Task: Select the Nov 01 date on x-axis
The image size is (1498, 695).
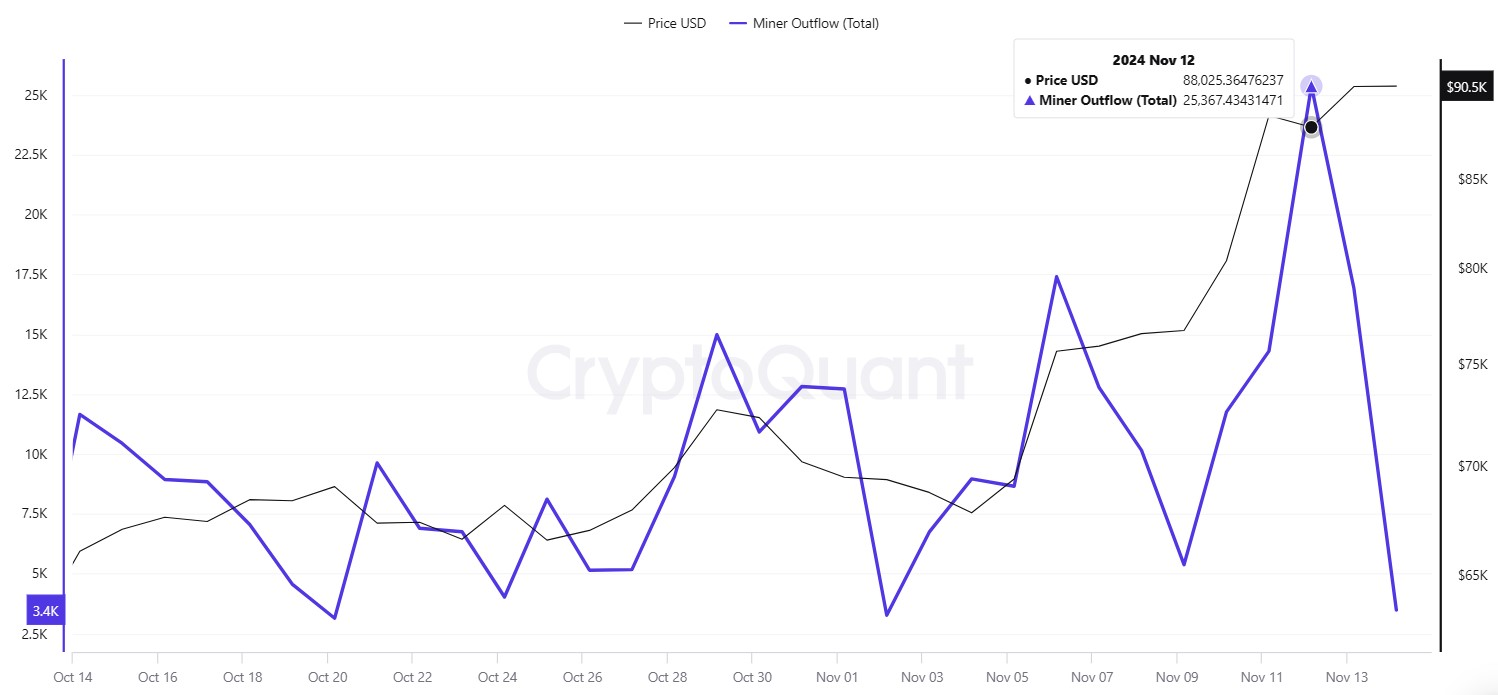Action: point(837,677)
